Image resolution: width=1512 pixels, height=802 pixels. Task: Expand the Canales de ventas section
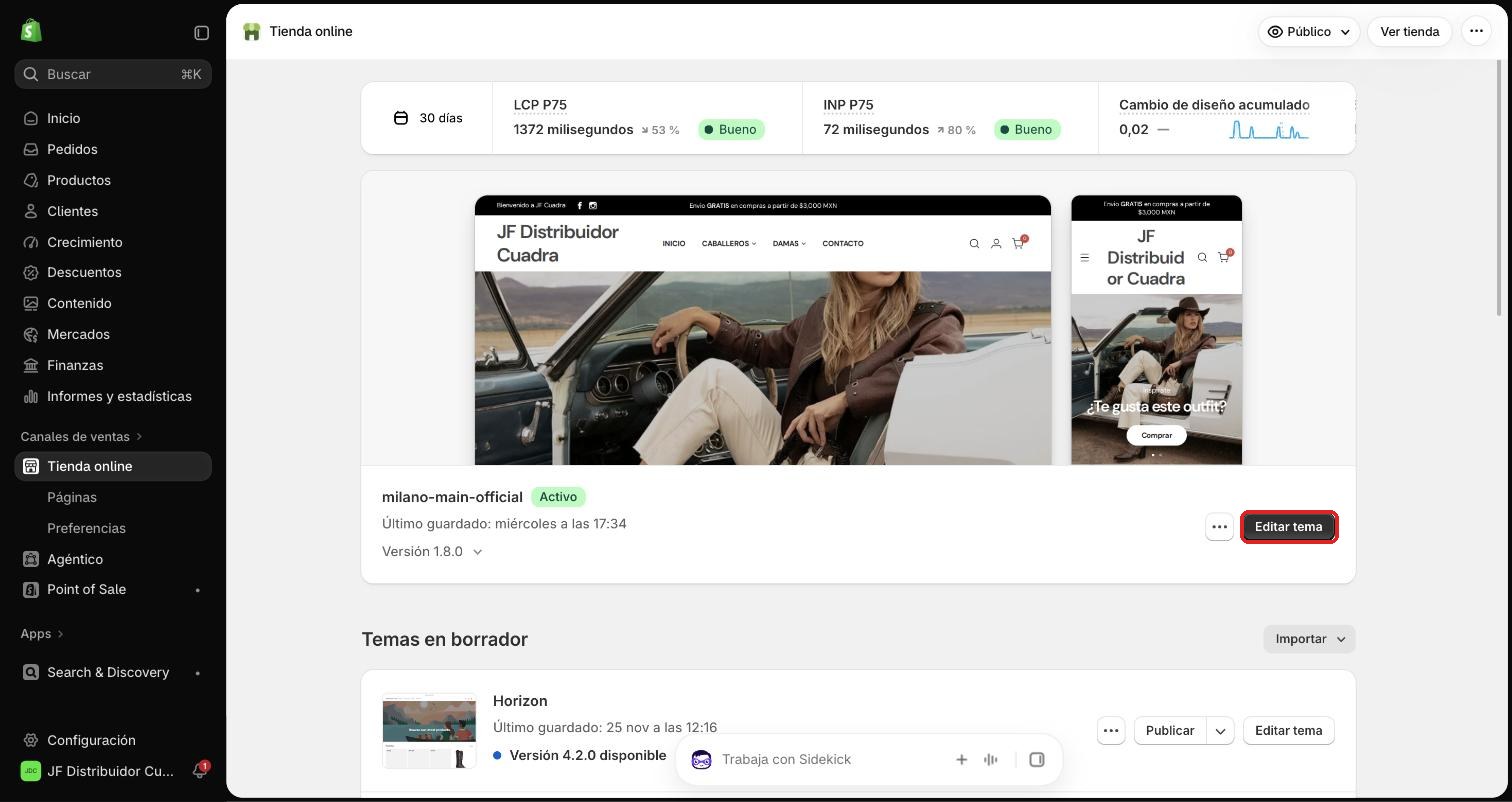[81, 436]
